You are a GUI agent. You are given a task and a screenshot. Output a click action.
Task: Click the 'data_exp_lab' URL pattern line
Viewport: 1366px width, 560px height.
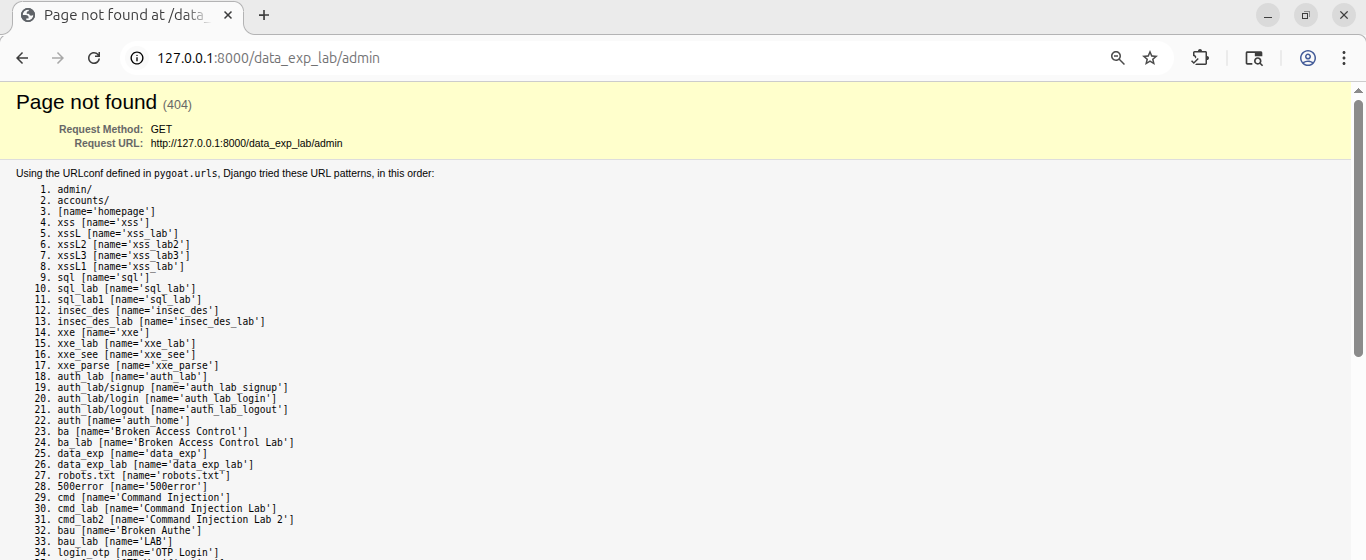coord(155,465)
